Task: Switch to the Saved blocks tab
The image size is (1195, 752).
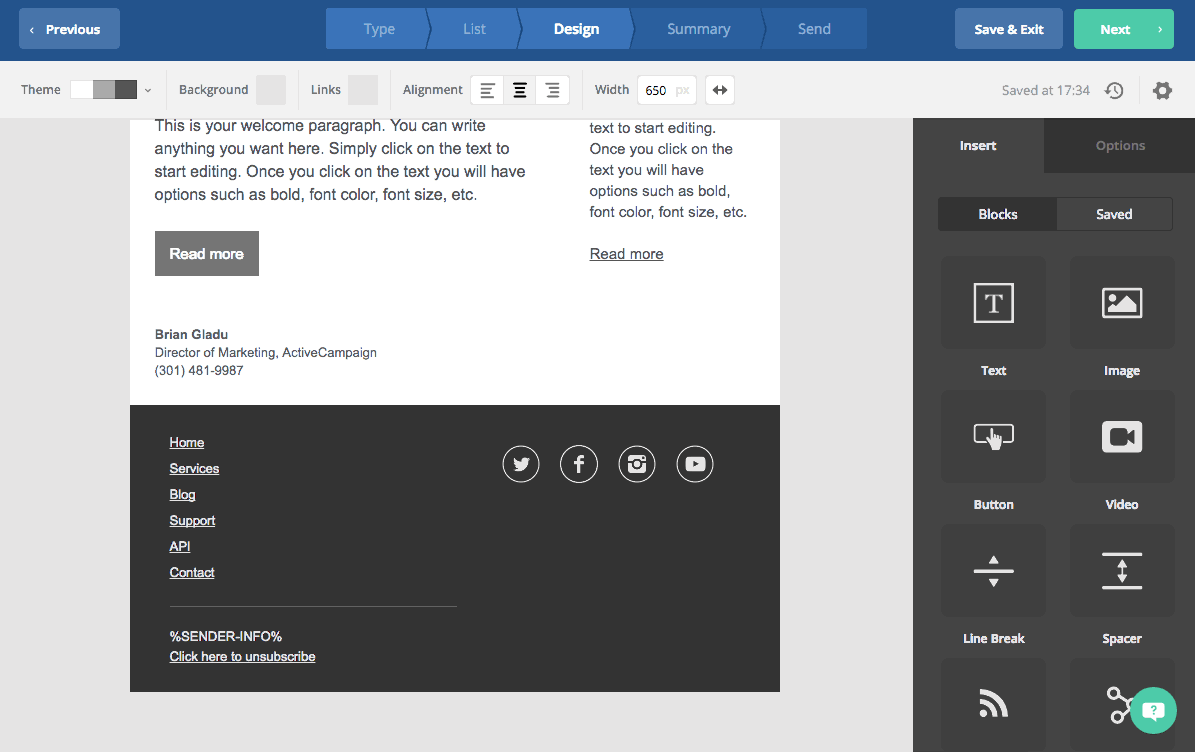Action: click(1113, 214)
